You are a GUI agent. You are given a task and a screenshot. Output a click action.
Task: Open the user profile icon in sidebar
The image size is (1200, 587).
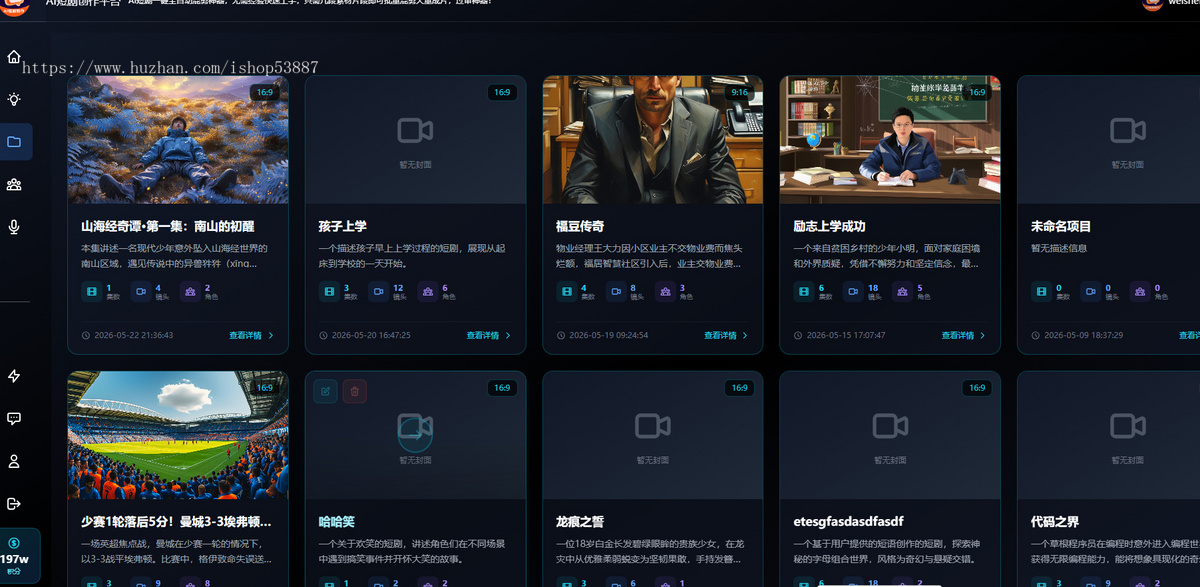[14, 461]
